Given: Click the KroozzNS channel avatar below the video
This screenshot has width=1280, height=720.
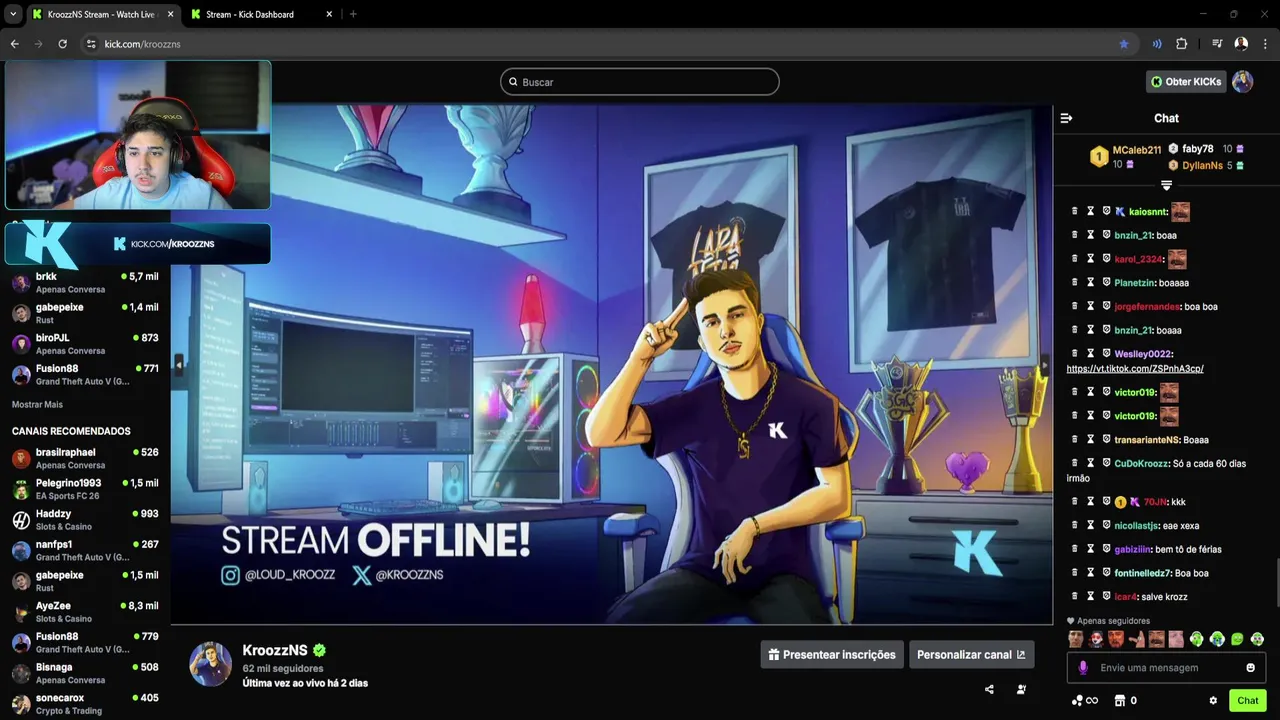Looking at the screenshot, I should coord(211,664).
